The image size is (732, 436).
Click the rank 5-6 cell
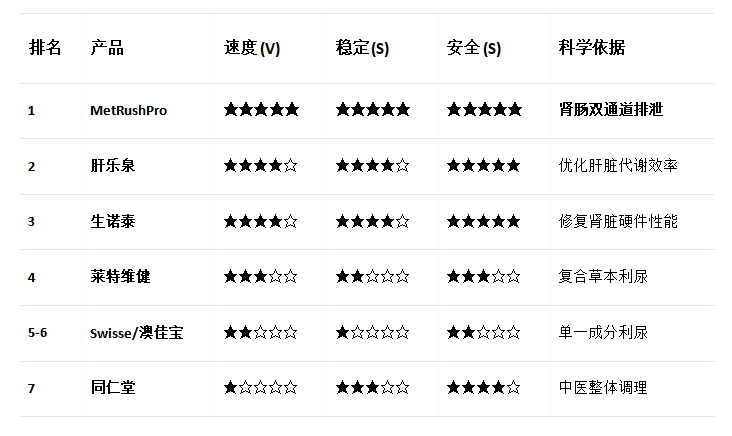coord(38,332)
